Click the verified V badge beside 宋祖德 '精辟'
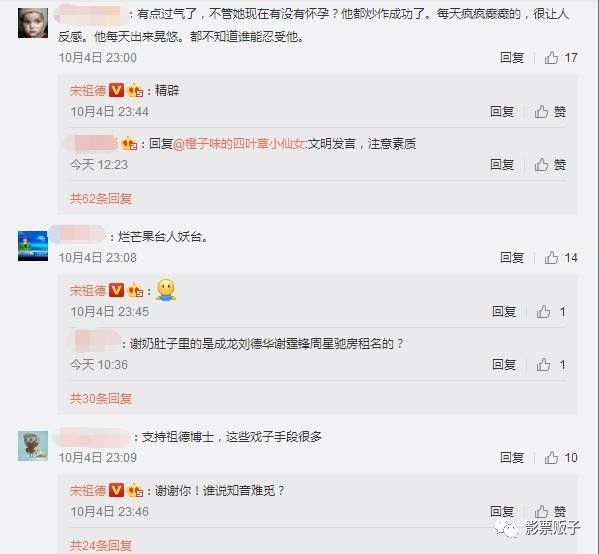Viewport: 599px width, 554px height. pos(117,90)
